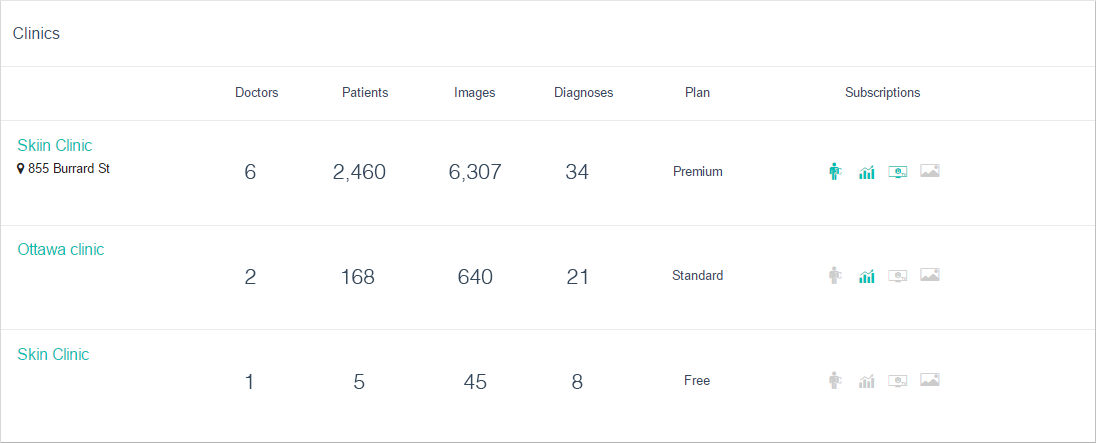Click the picture icon in Skin Clinic row
The image size is (1096, 443).
(x=930, y=380)
